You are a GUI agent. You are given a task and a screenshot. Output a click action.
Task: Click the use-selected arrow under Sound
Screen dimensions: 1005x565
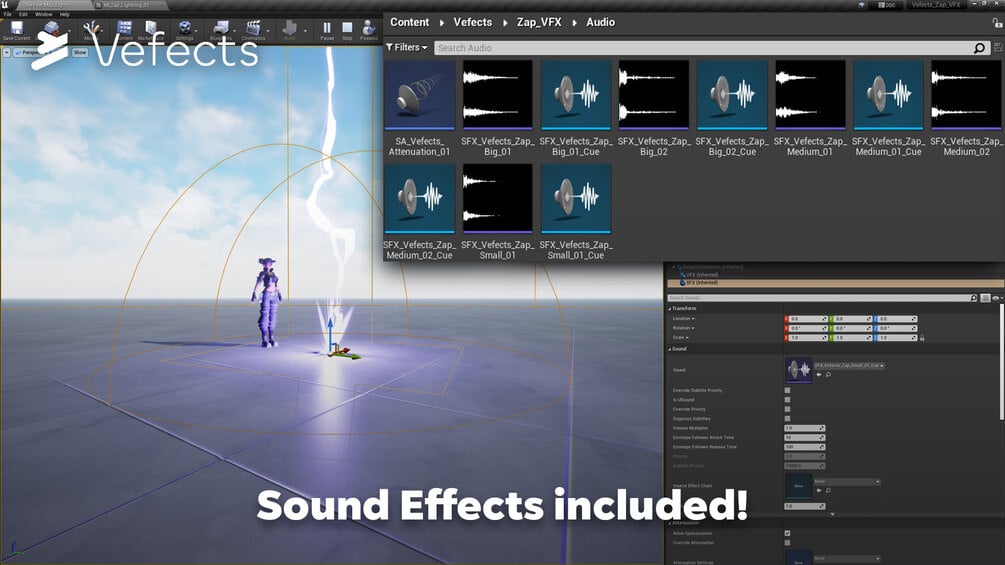click(x=819, y=375)
